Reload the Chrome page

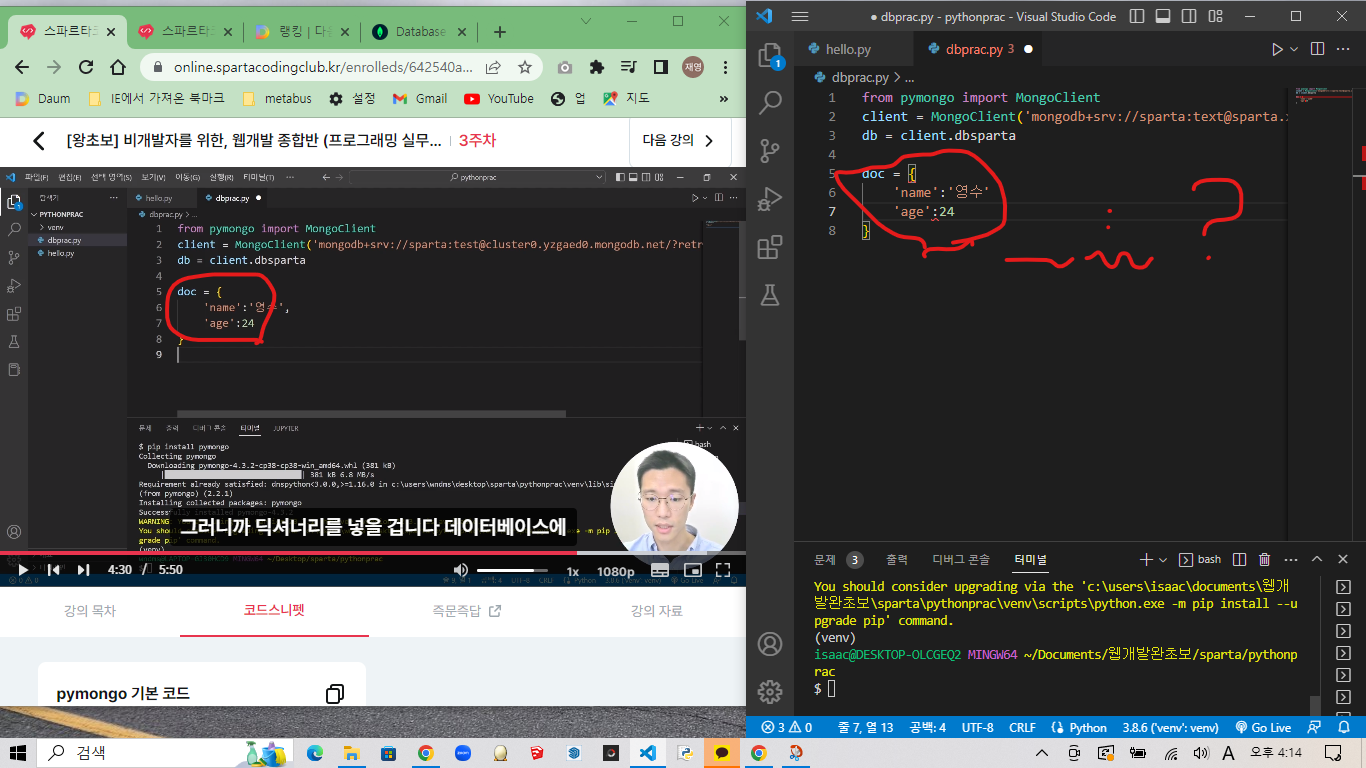[x=86, y=67]
